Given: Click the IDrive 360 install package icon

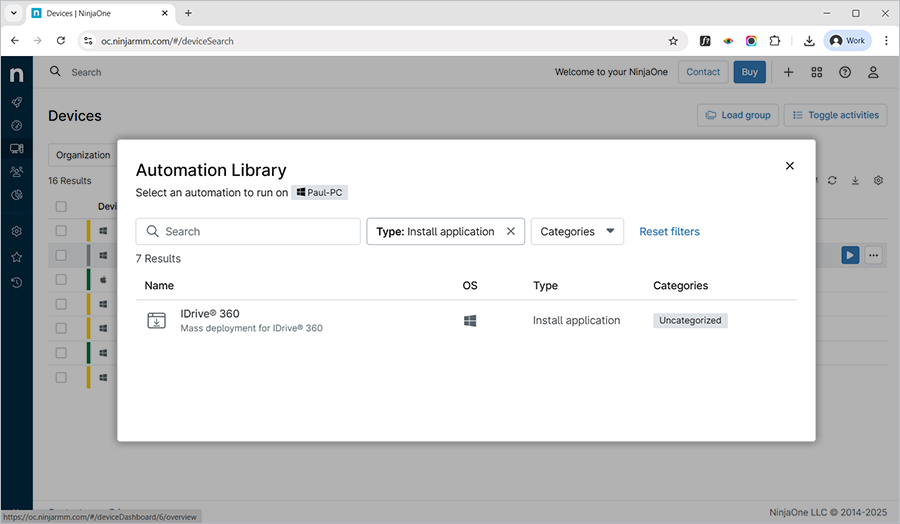Looking at the screenshot, I should pos(157,321).
